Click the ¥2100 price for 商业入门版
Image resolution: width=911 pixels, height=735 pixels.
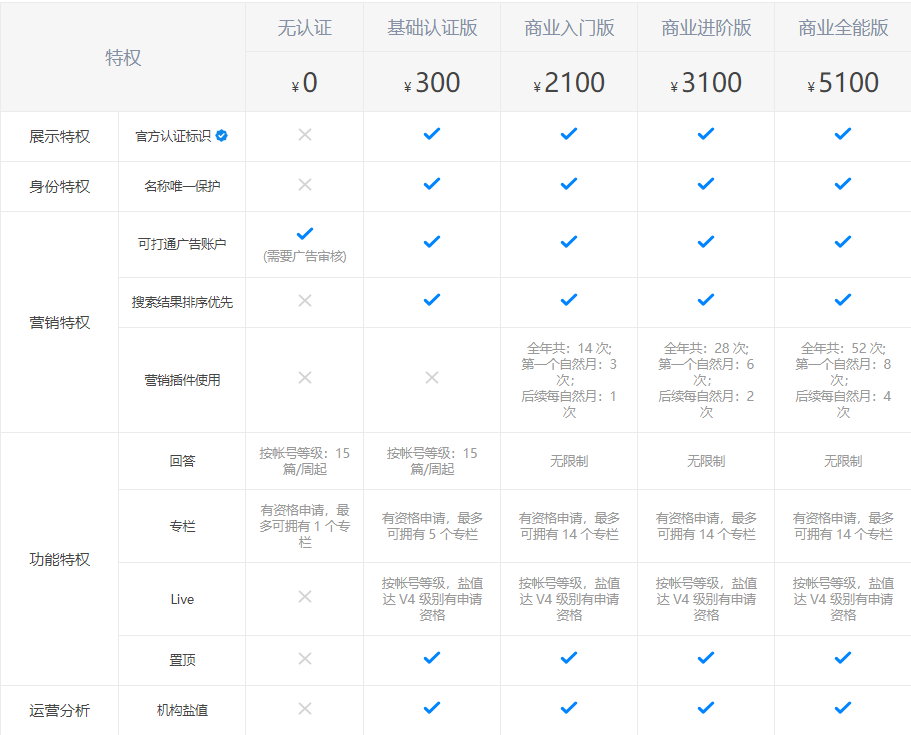tap(569, 83)
